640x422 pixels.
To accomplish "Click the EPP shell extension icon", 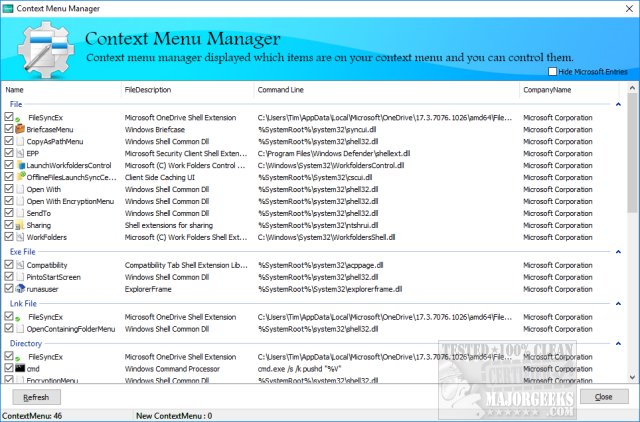I will click(20, 153).
